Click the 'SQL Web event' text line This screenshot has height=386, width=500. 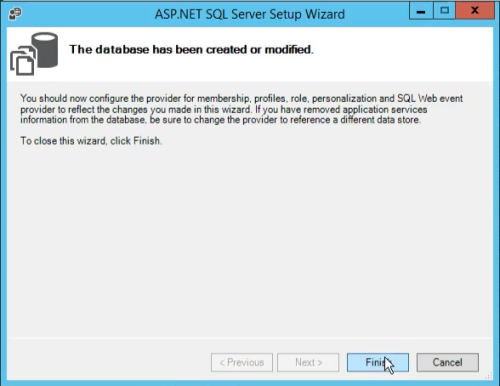[430, 98]
